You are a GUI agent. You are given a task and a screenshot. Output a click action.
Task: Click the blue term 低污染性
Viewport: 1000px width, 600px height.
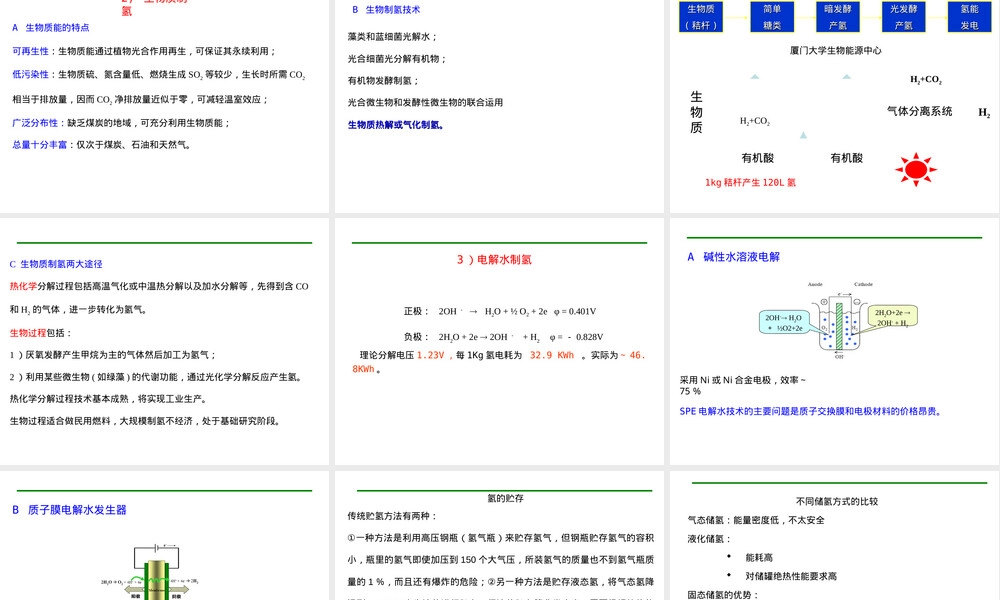click(x=30, y=75)
